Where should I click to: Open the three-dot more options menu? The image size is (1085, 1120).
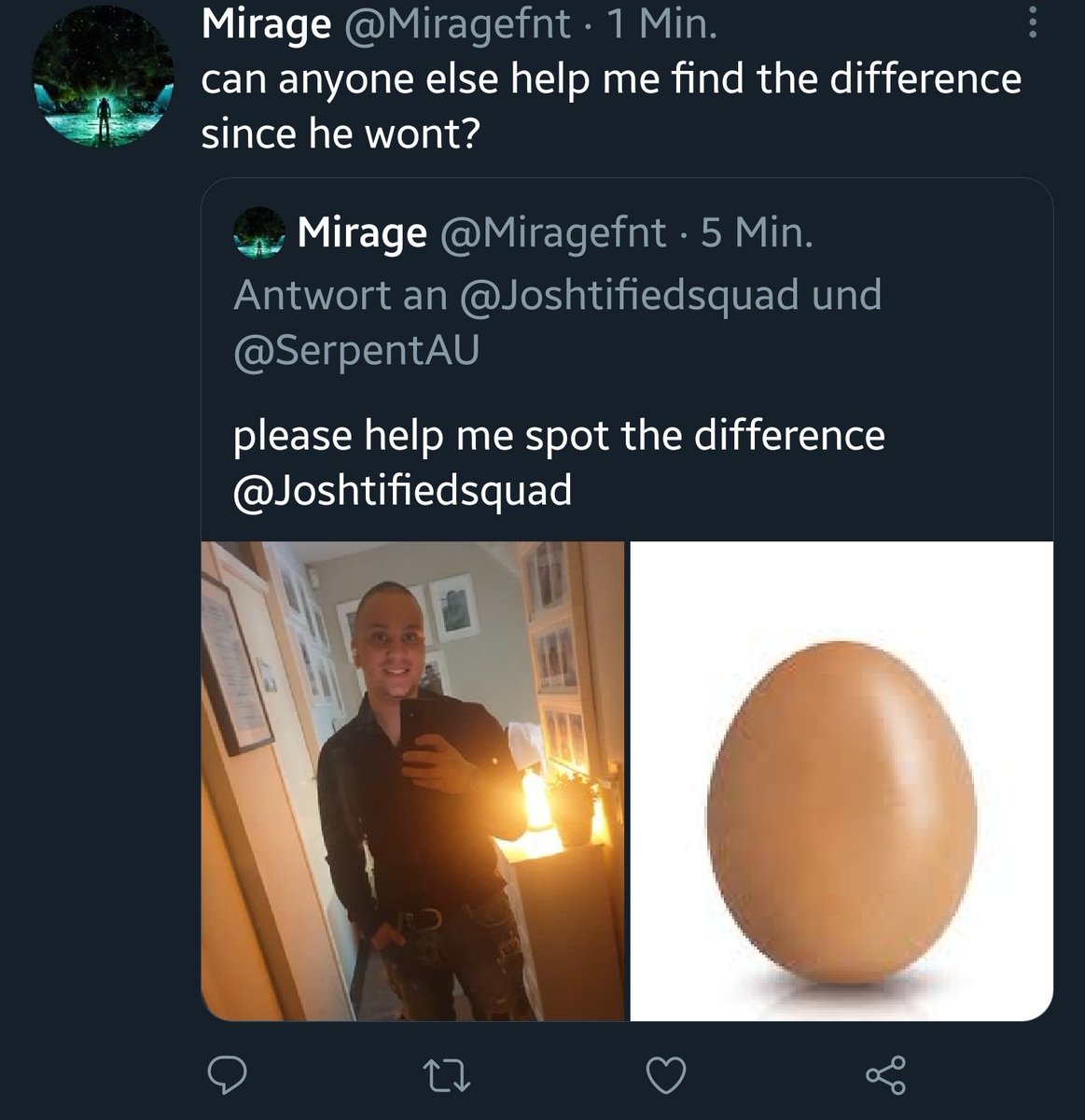click(x=1032, y=24)
